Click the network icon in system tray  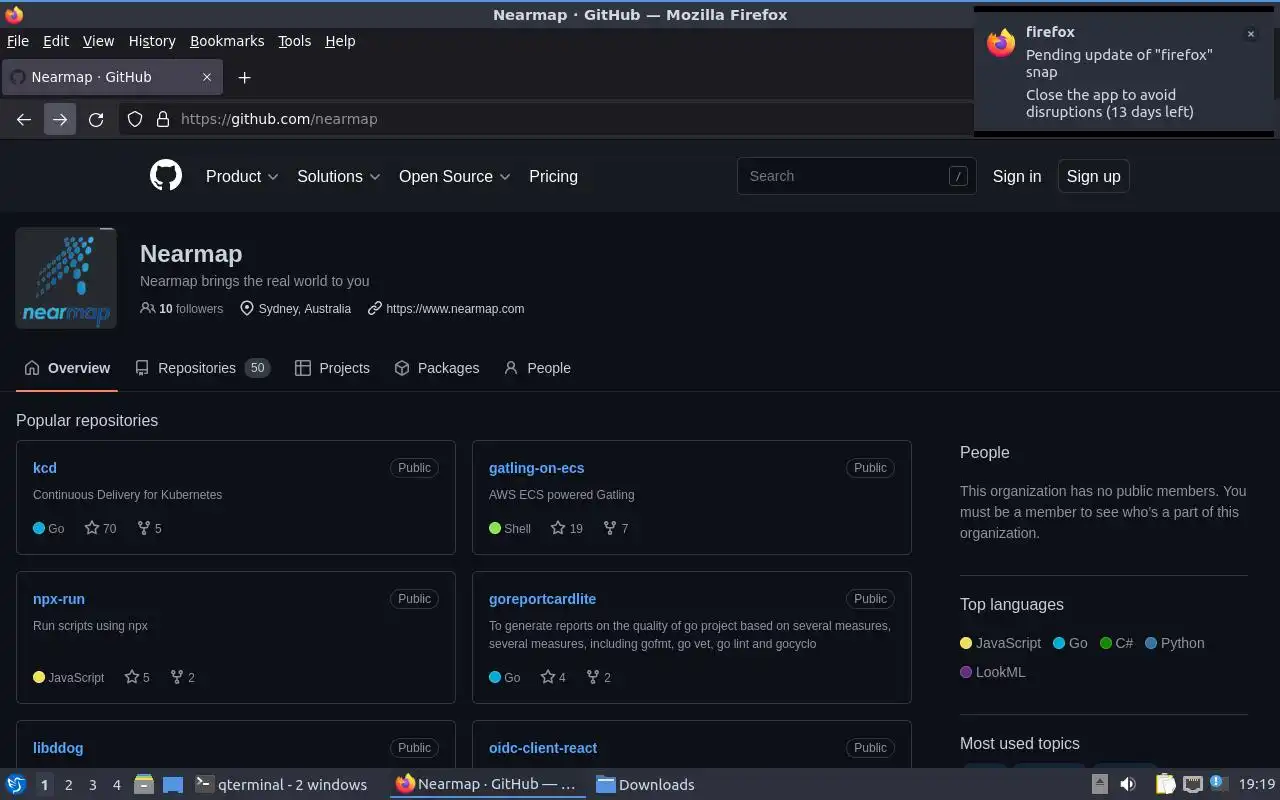(x=1192, y=784)
